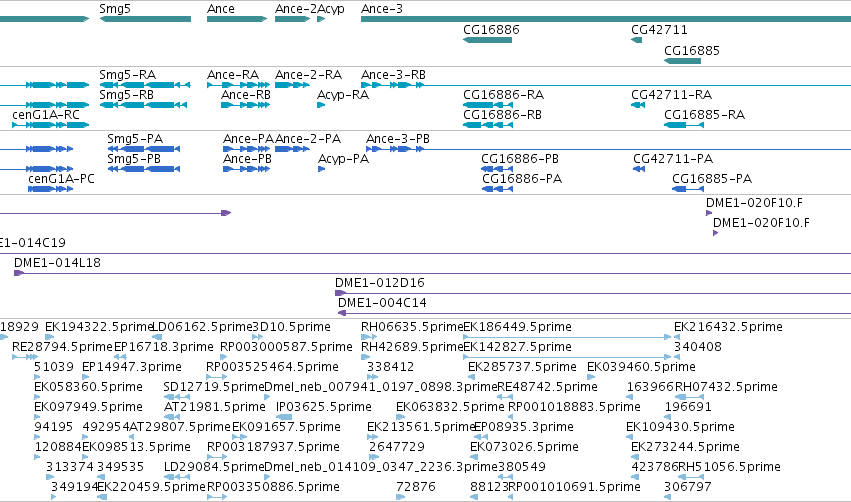Image resolution: width=851 pixels, height=502 pixels.
Task: Click EST EK216432.5prime
Action: (x=728, y=327)
